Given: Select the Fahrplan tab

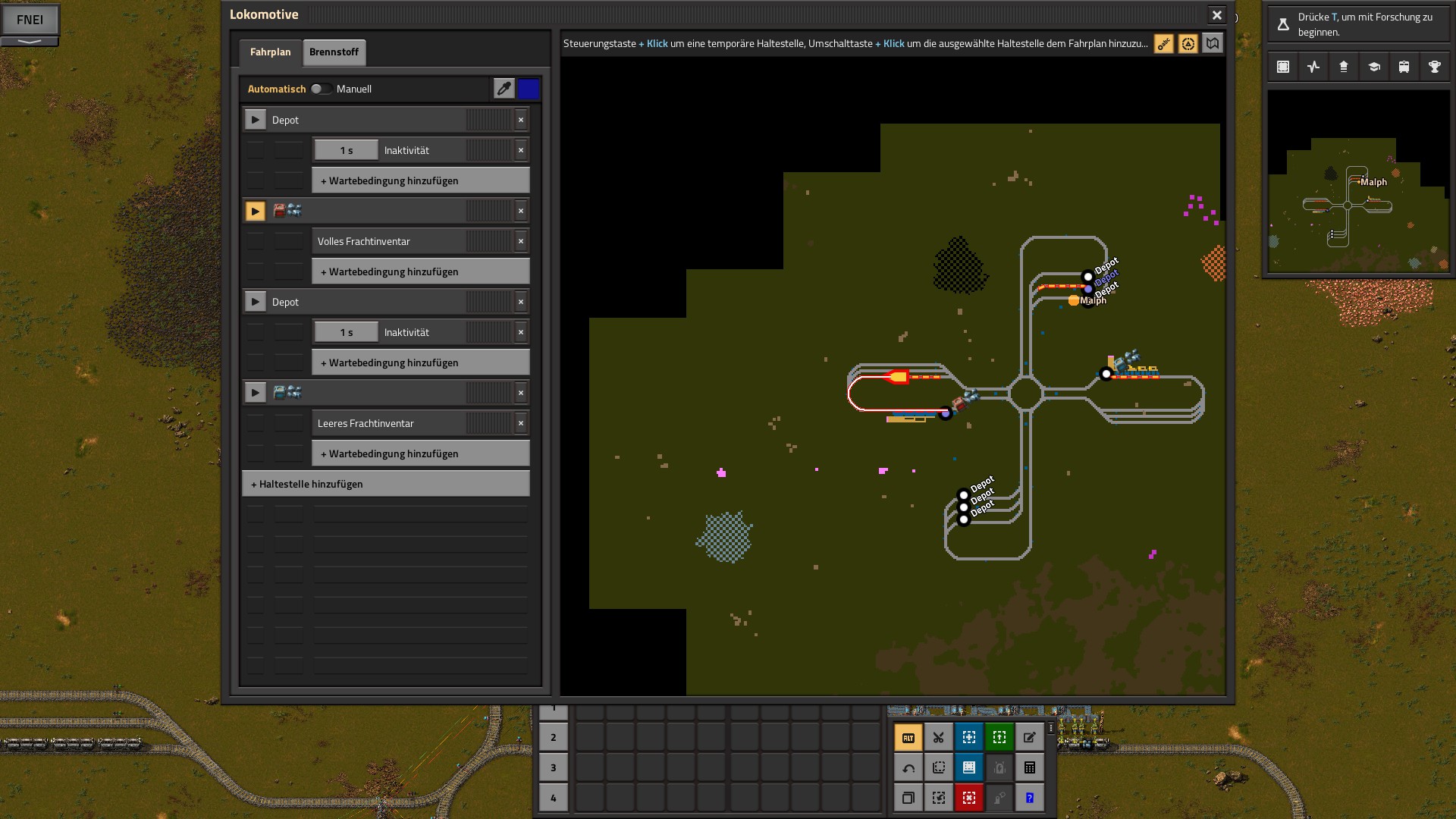Looking at the screenshot, I should 270,52.
